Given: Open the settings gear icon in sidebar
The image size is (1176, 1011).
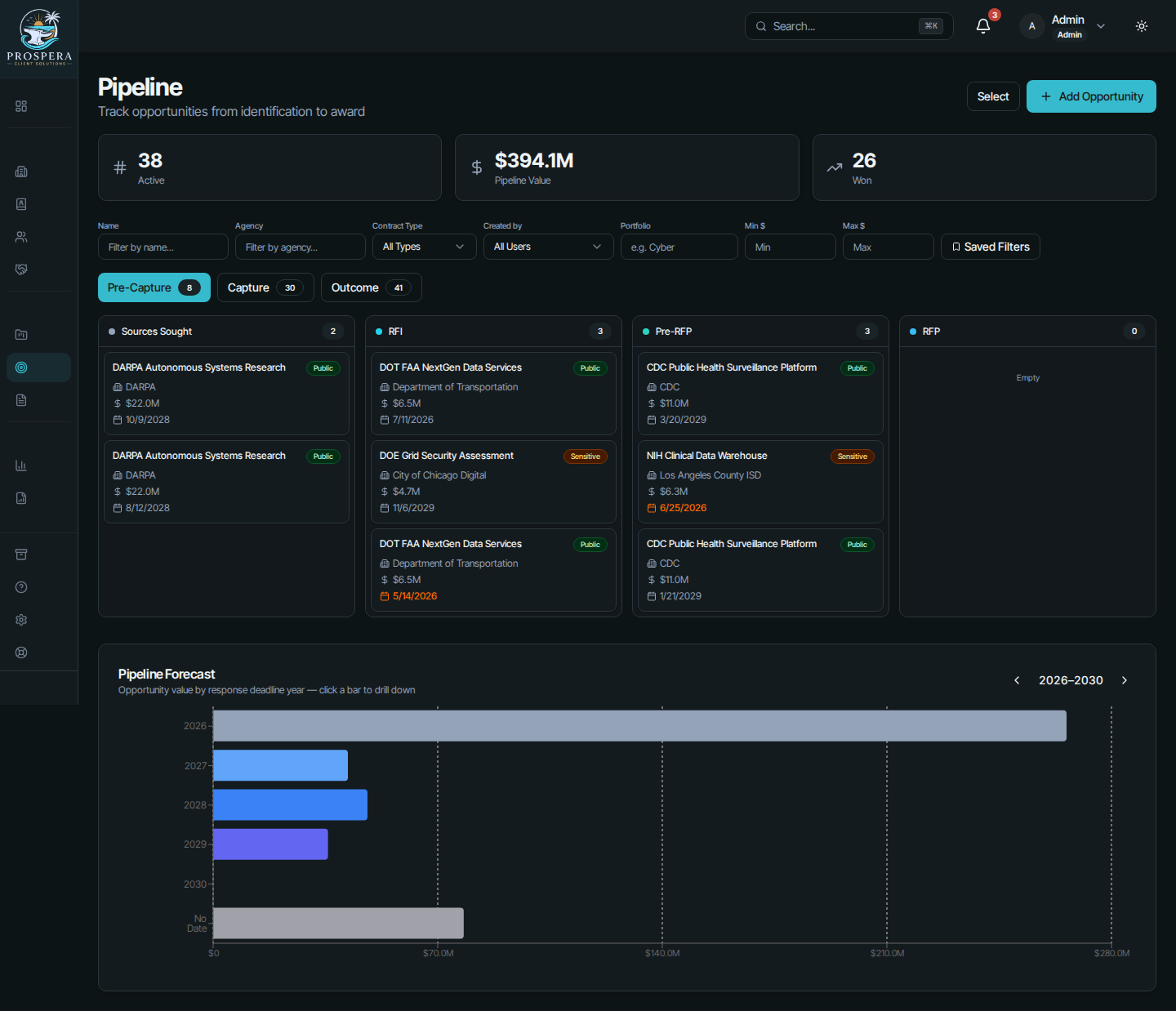Looking at the screenshot, I should point(21,620).
